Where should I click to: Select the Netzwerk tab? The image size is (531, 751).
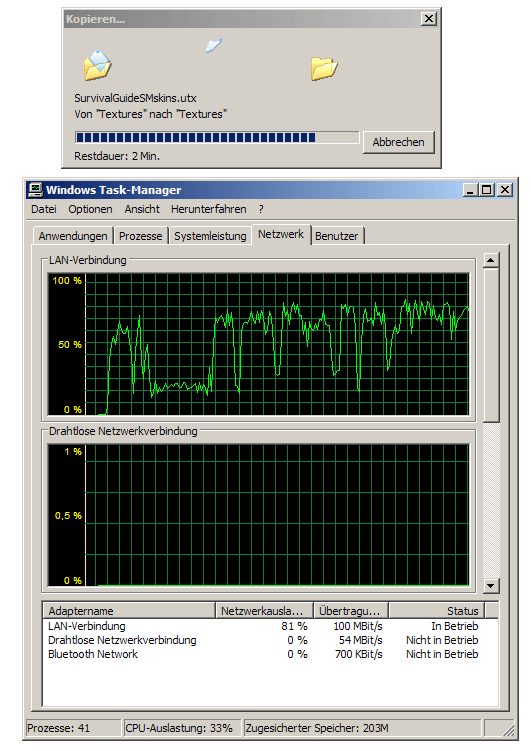tap(281, 234)
